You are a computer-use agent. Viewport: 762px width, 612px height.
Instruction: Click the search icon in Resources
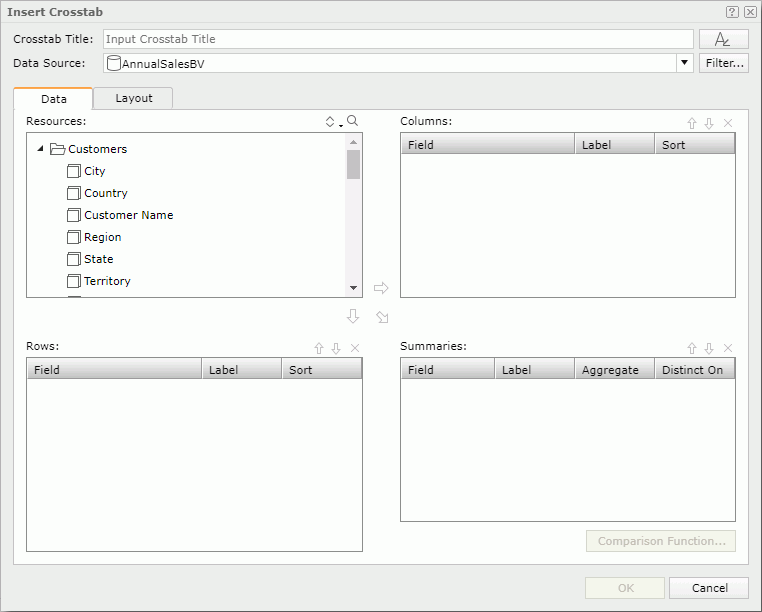[352, 121]
